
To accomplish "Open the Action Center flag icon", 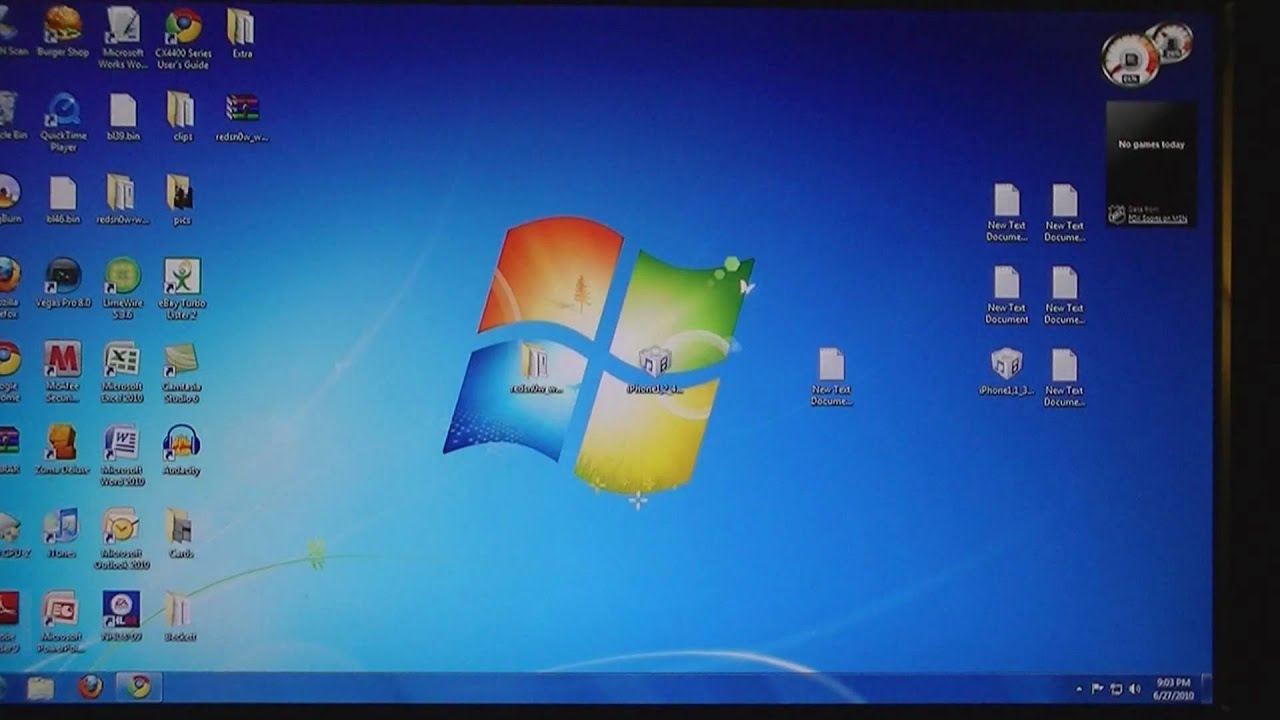I will pos(1097,689).
